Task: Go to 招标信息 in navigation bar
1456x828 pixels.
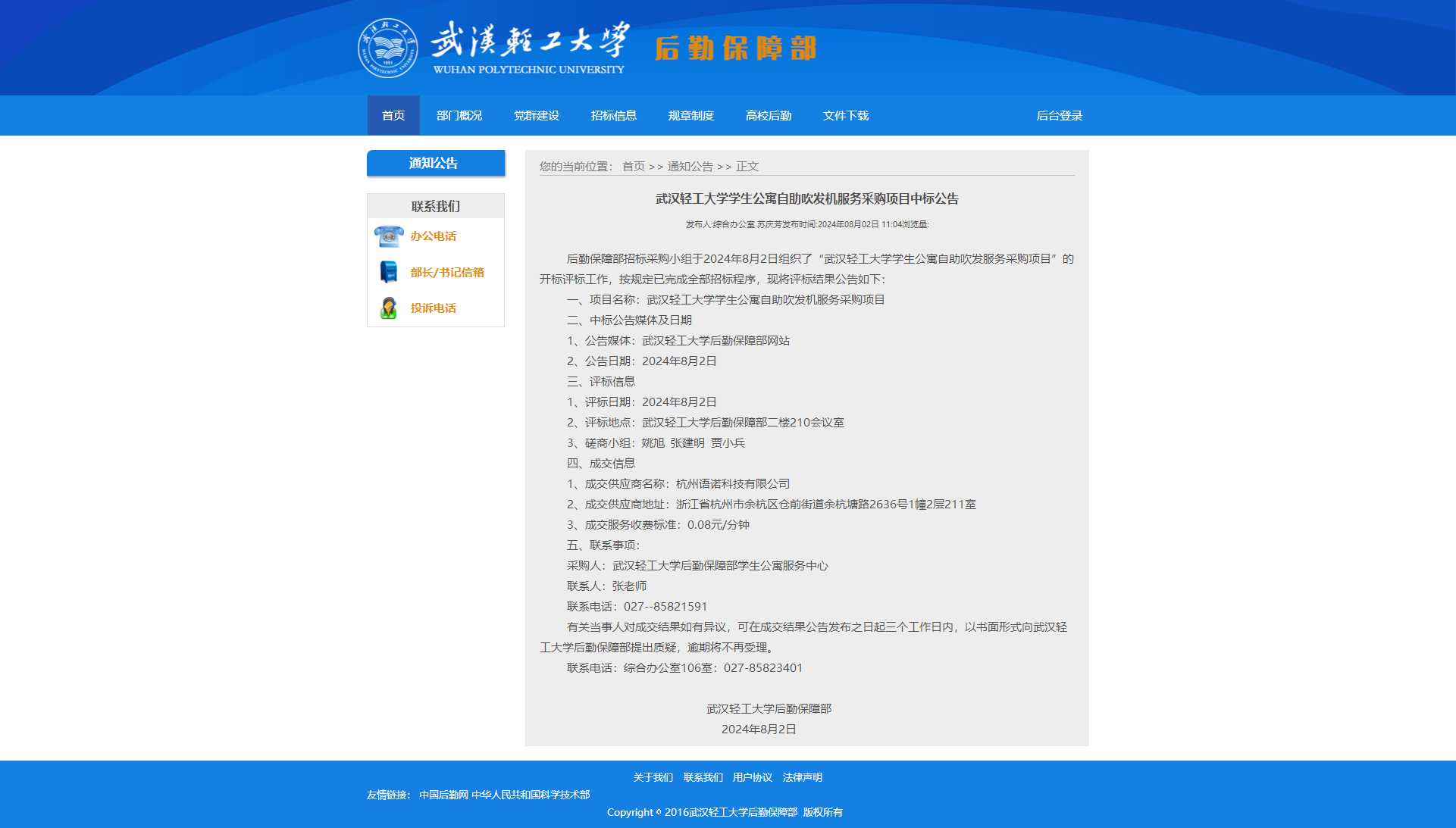Action: point(614,116)
